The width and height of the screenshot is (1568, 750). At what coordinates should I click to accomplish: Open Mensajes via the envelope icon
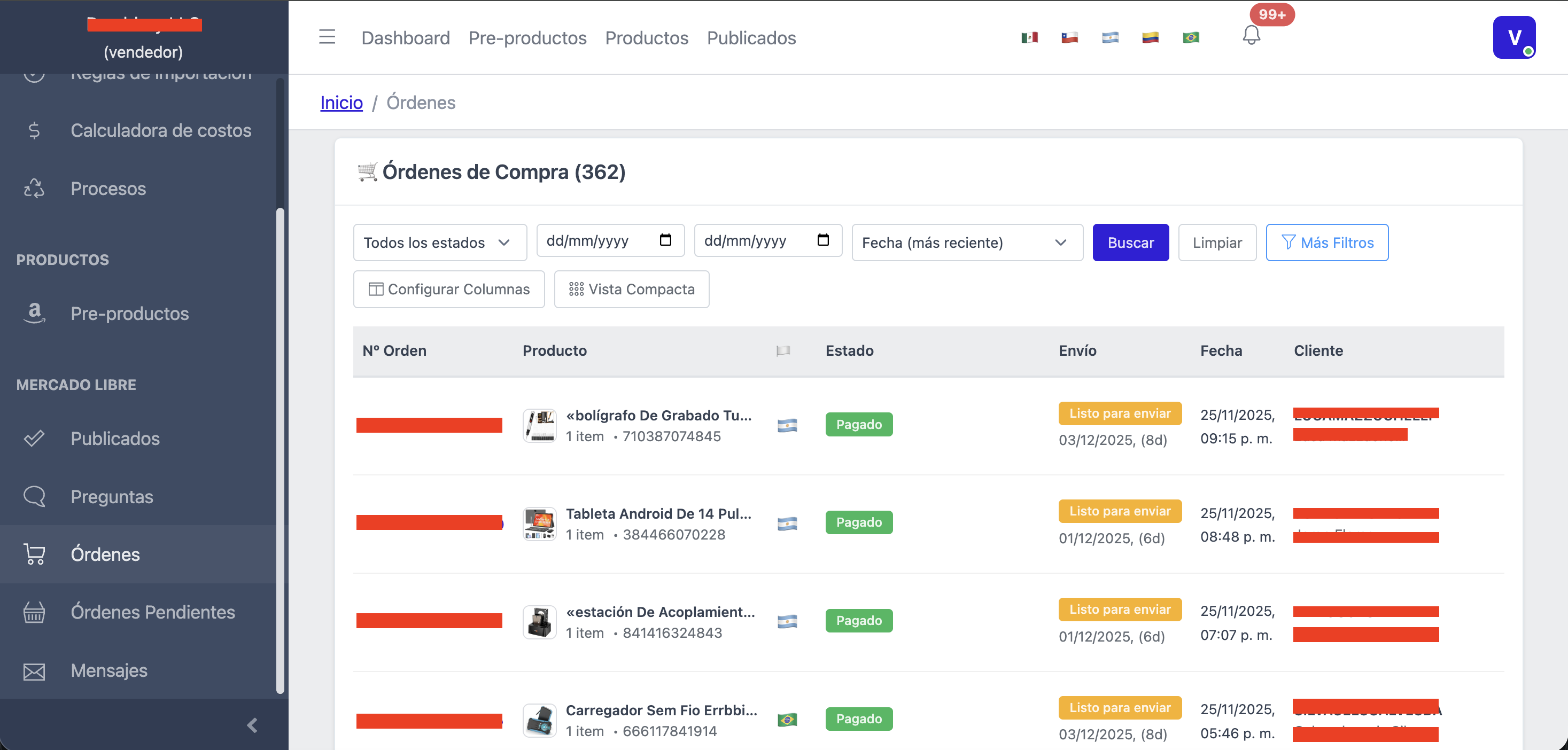click(34, 671)
